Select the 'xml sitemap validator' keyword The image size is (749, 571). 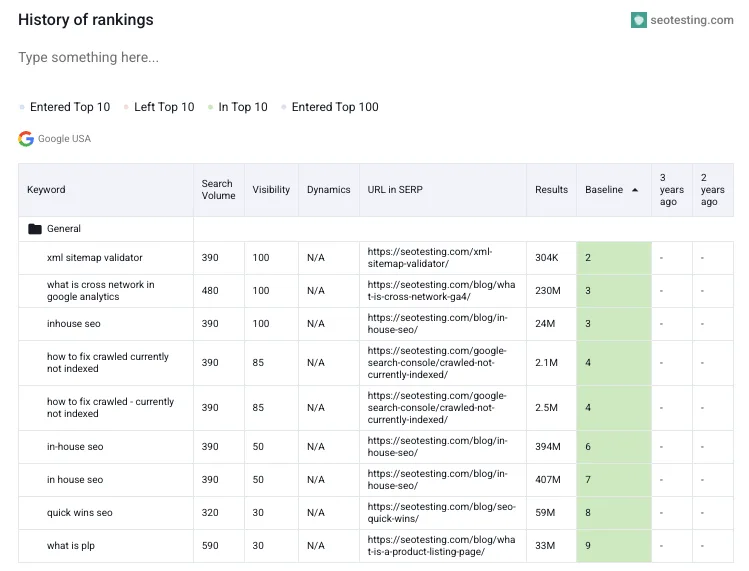pyautogui.click(x=95, y=258)
